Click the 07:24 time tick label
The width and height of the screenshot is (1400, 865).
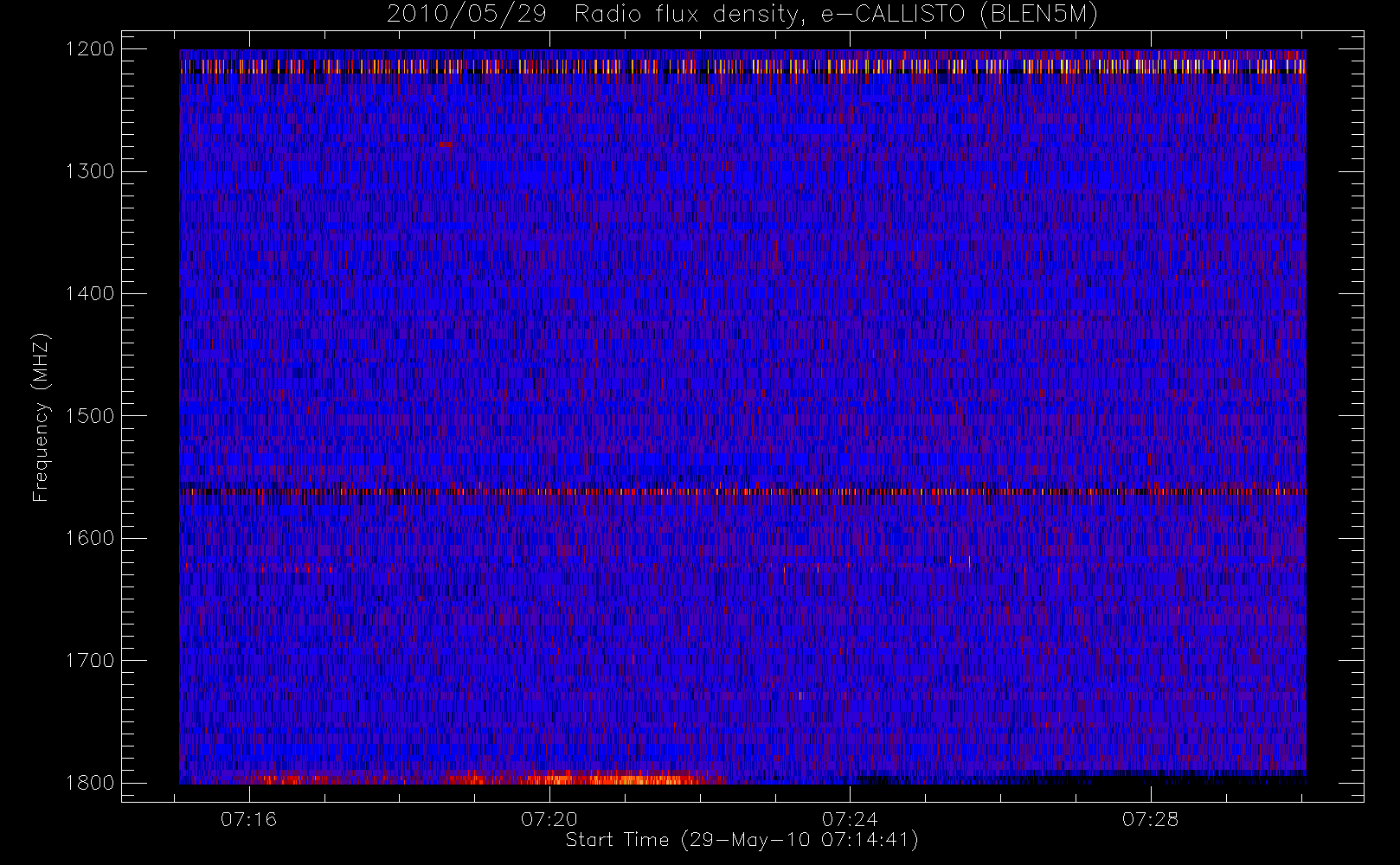pyautogui.click(x=850, y=819)
